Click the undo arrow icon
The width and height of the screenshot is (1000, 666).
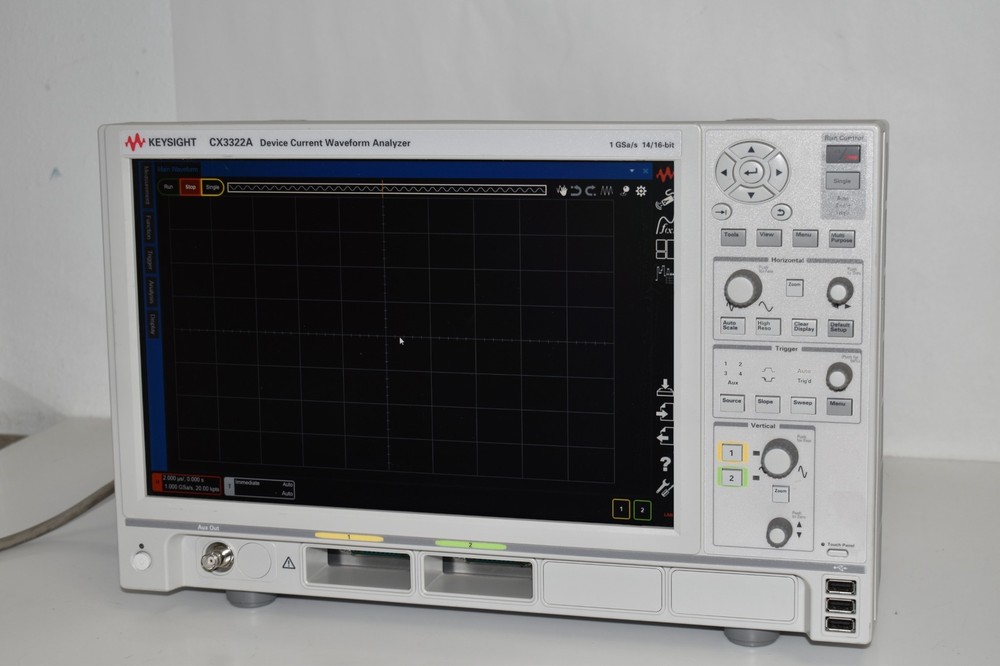tap(574, 190)
